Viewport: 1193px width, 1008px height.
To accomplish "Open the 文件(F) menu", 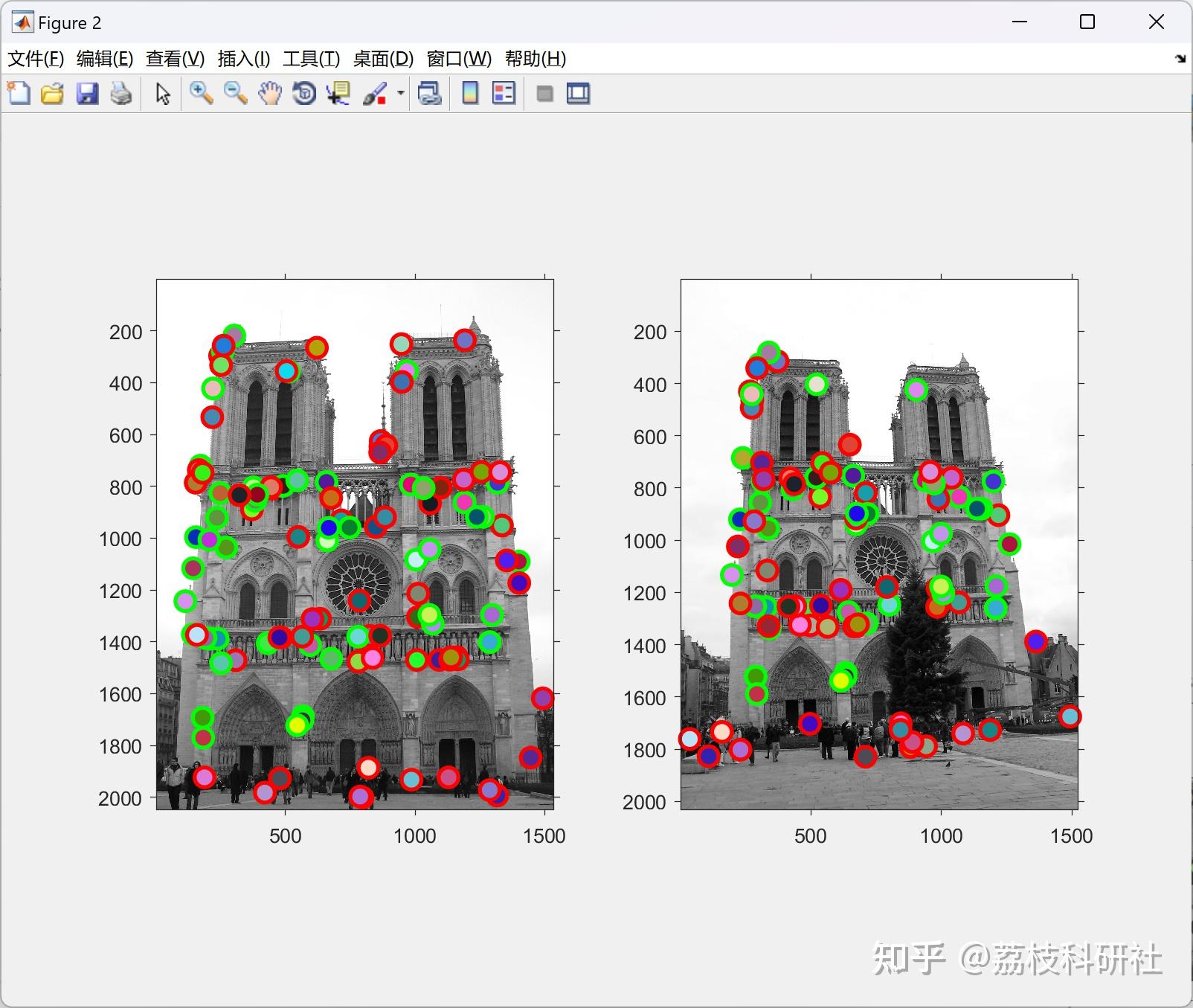I will coord(36,58).
